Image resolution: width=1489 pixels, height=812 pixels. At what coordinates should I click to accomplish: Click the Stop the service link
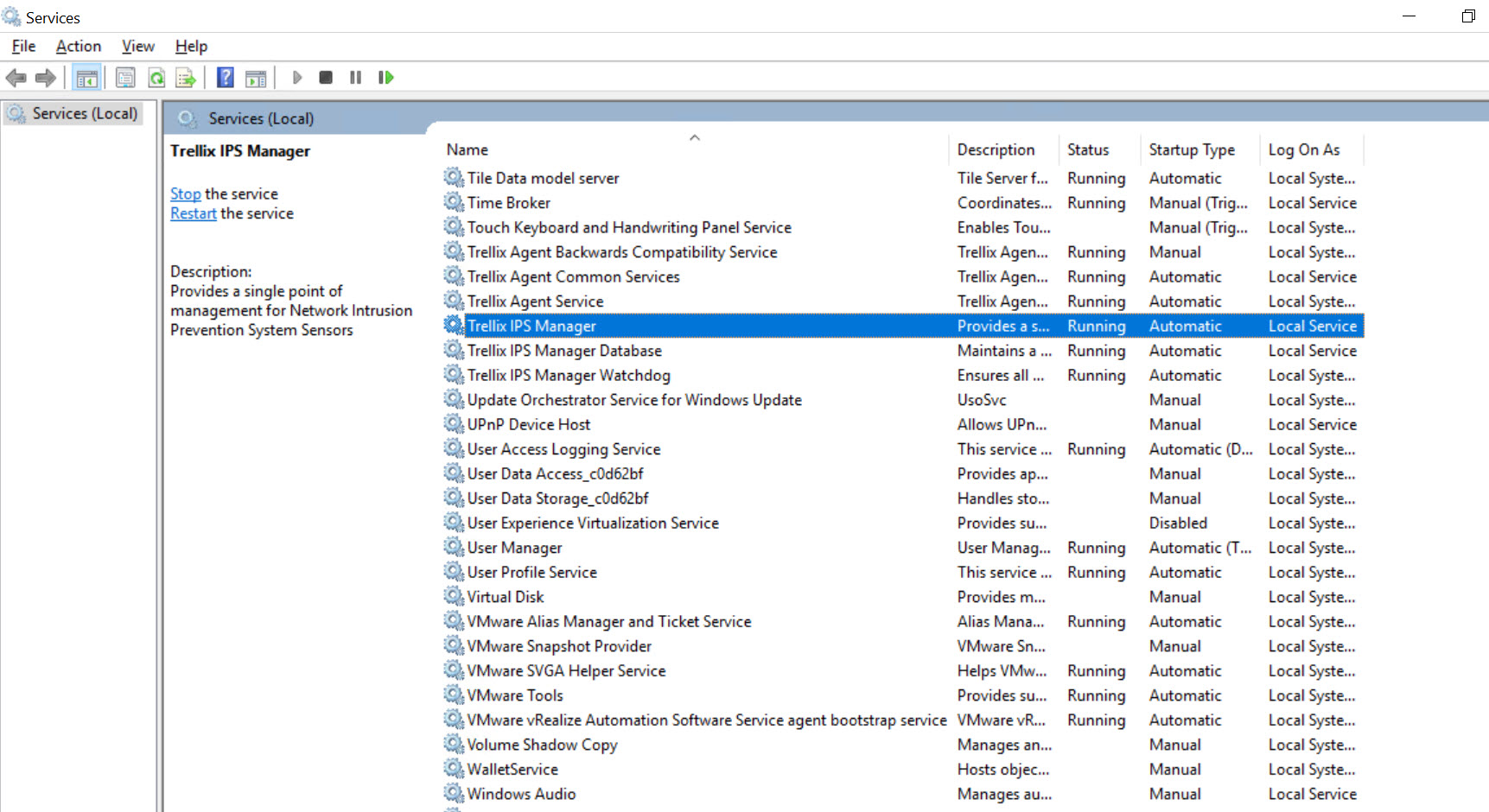(185, 193)
